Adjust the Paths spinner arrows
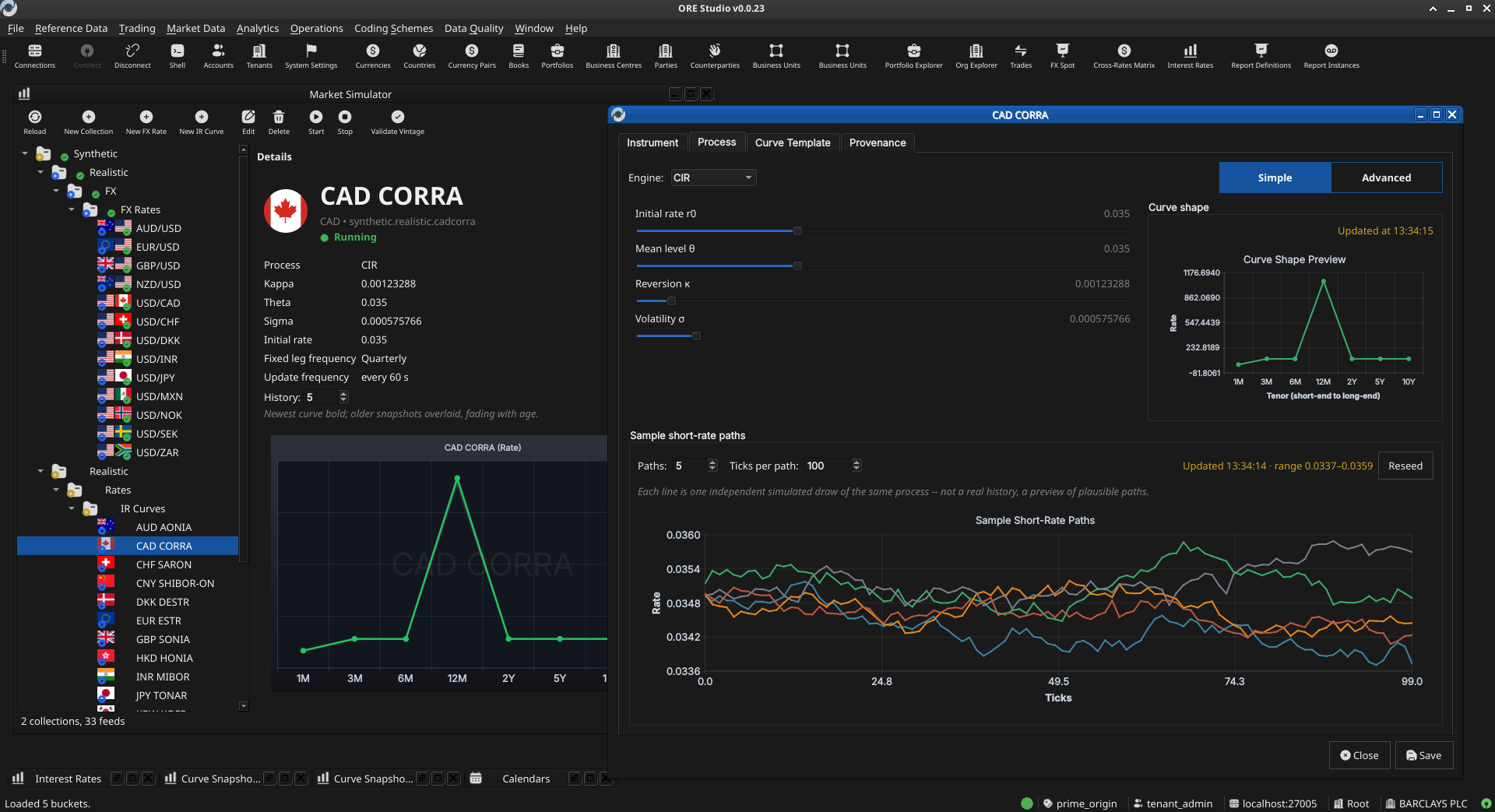This screenshot has height=812, width=1495. (x=712, y=466)
